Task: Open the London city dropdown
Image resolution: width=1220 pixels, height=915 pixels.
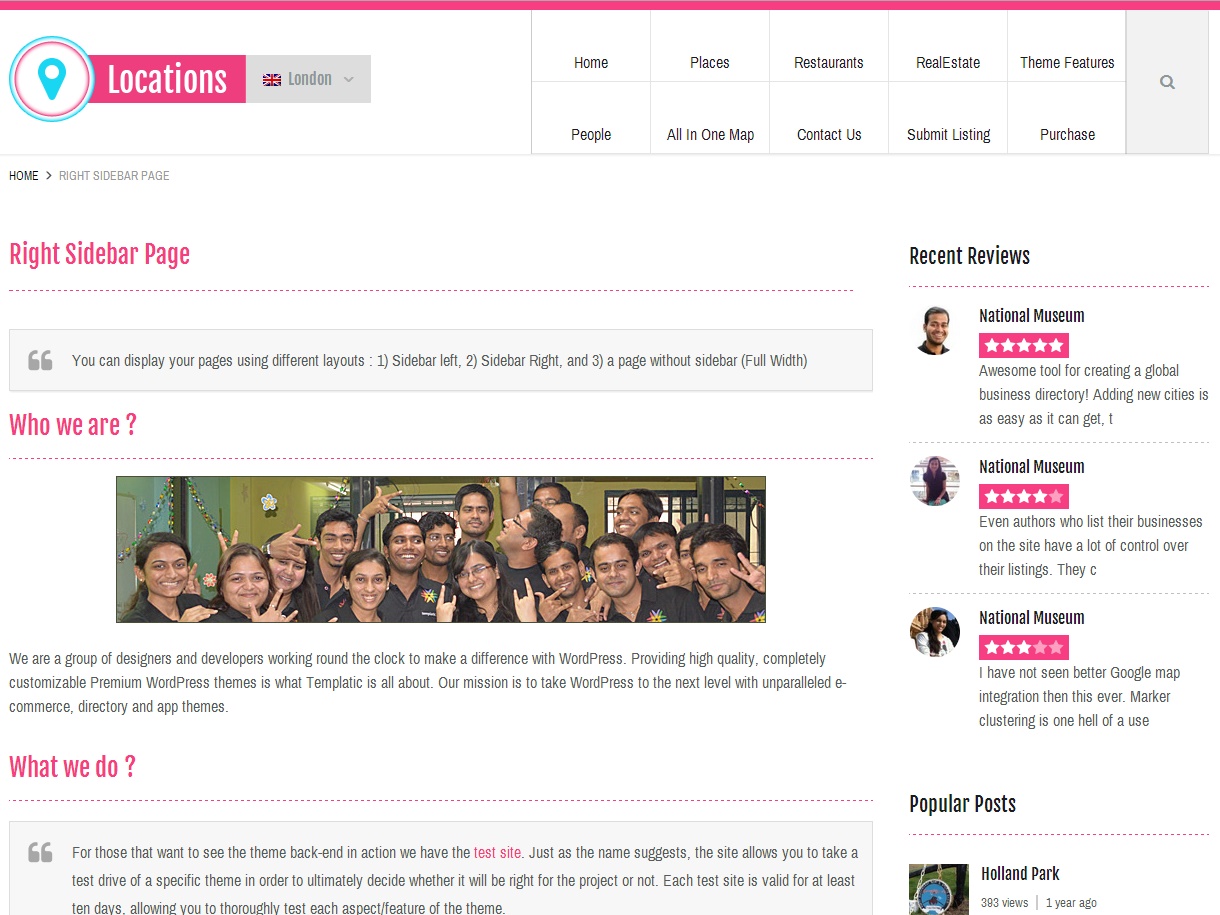Action: (308, 79)
